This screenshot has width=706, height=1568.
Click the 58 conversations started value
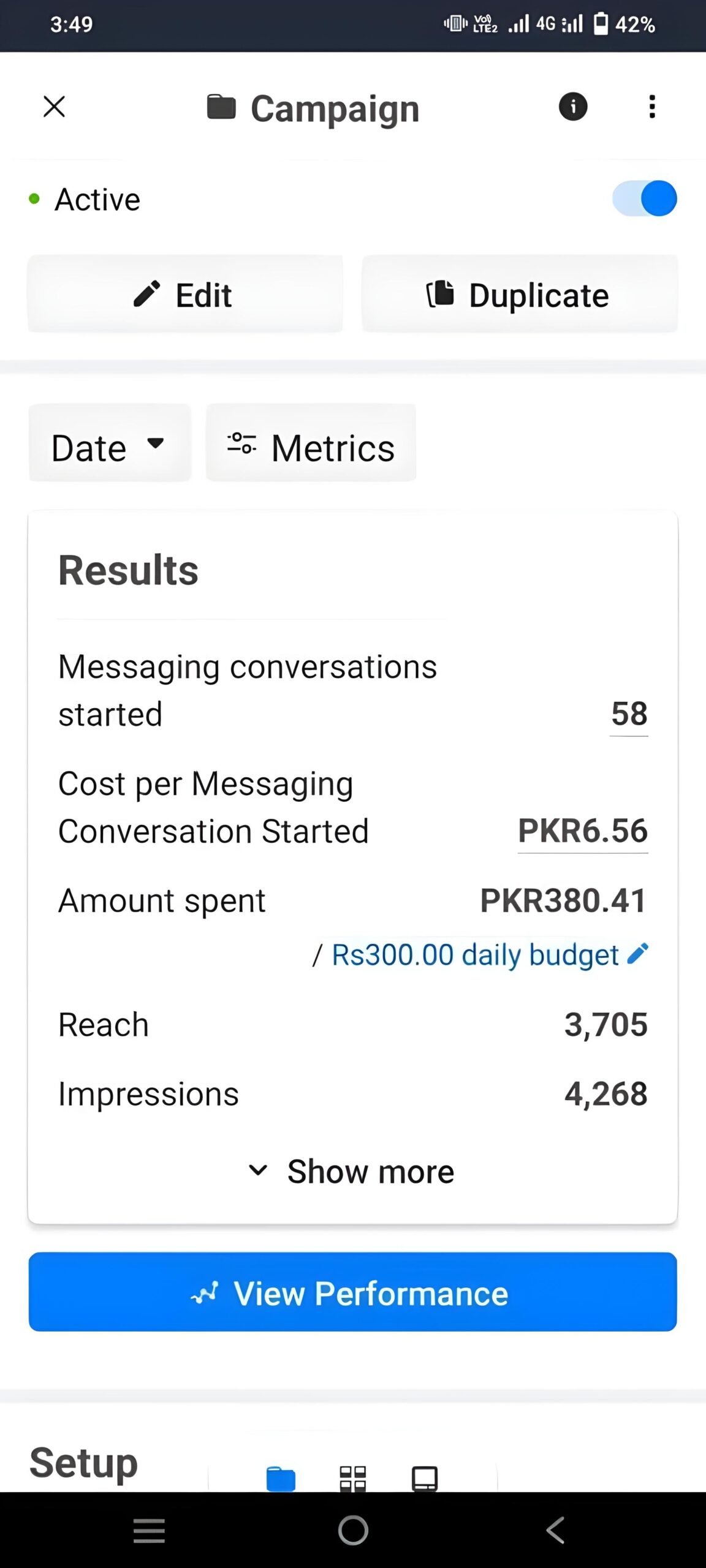[x=629, y=714]
